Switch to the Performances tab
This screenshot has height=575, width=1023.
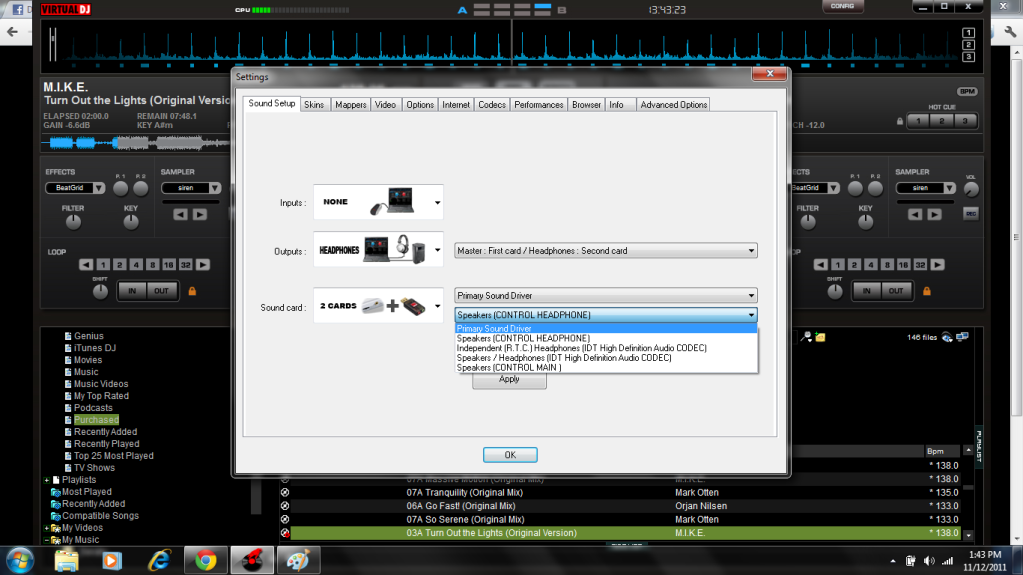click(x=538, y=104)
